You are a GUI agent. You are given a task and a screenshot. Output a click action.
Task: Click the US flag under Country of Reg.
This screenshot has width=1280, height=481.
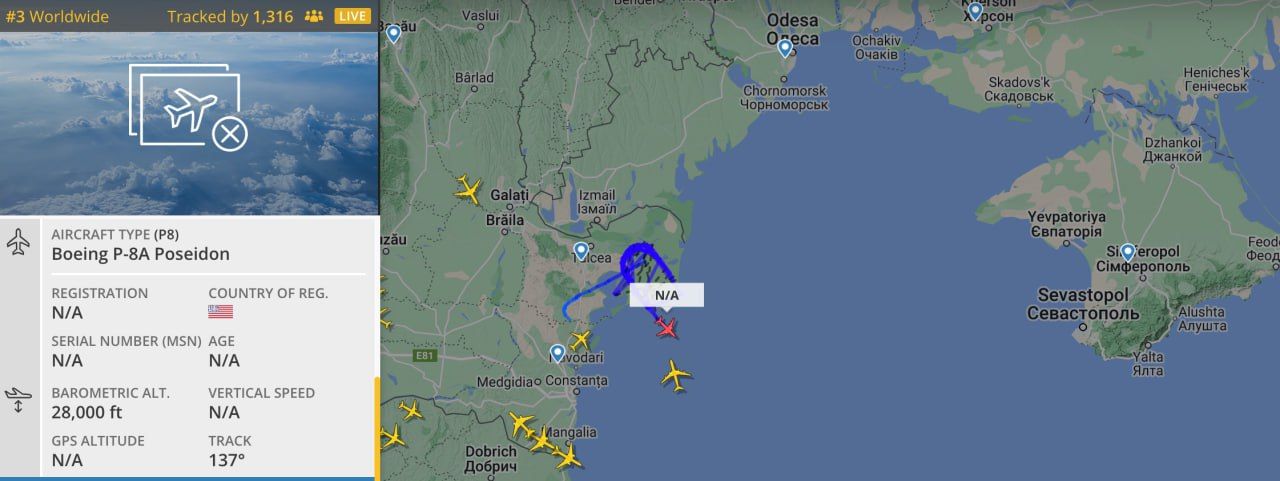pyautogui.click(x=220, y=312)
